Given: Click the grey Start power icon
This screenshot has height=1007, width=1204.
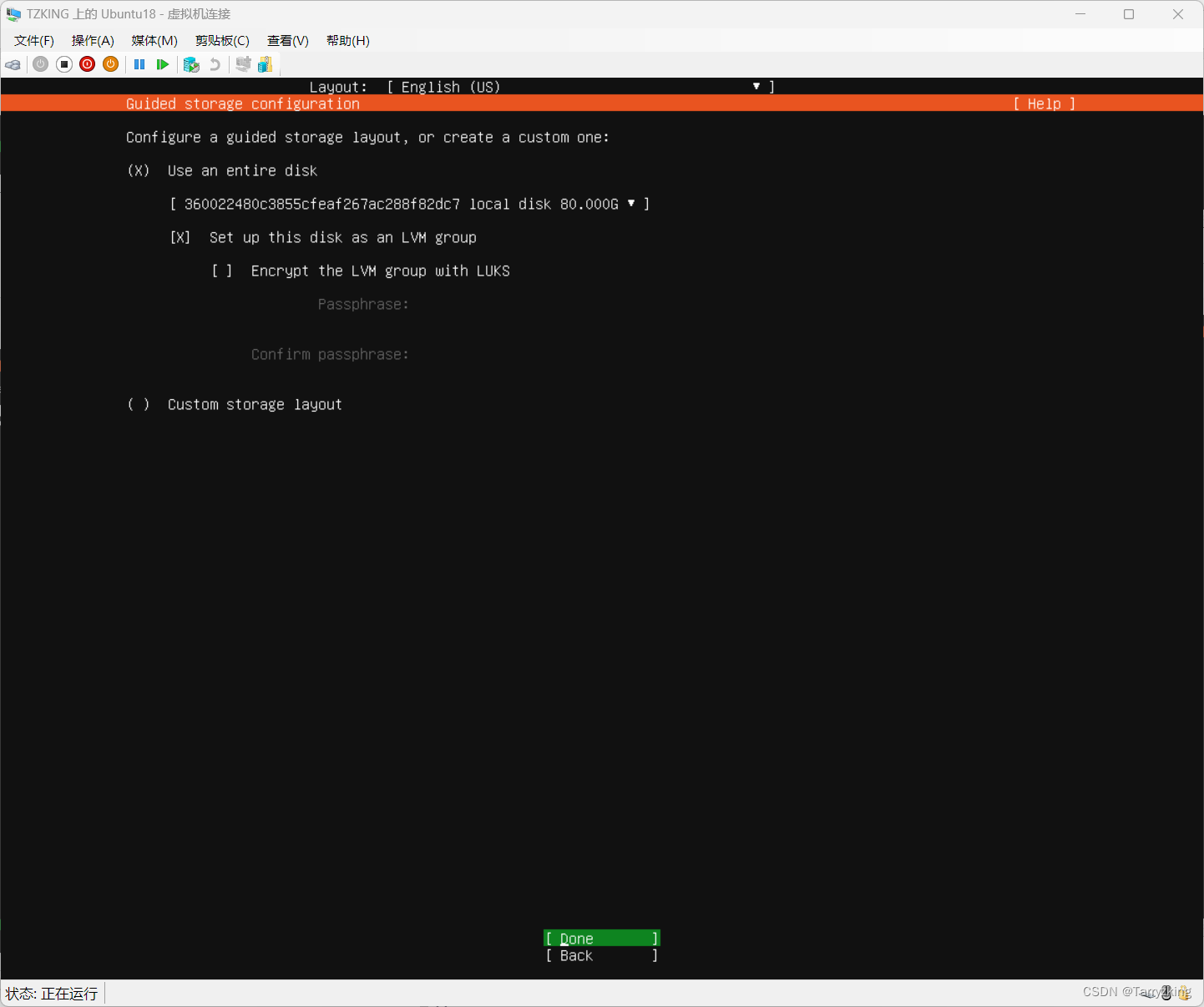Looking at the screenshot, I should click(40, 64).
